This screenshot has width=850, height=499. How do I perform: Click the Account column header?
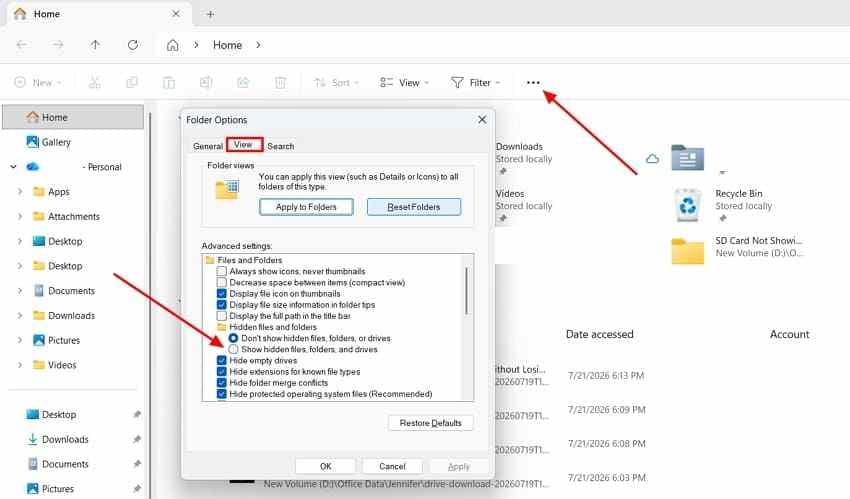789,334
